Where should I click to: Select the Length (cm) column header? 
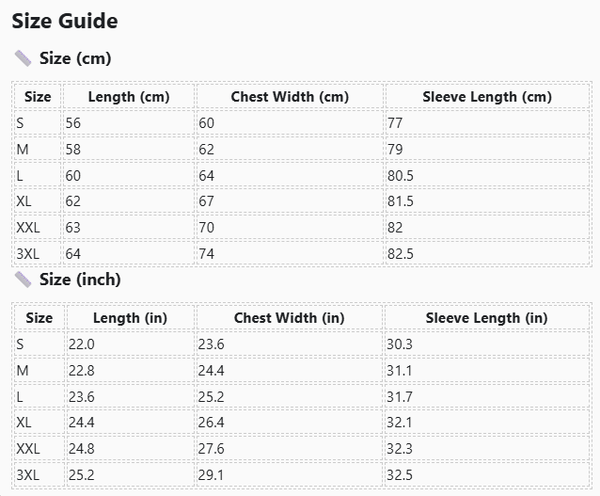[128, 97]
